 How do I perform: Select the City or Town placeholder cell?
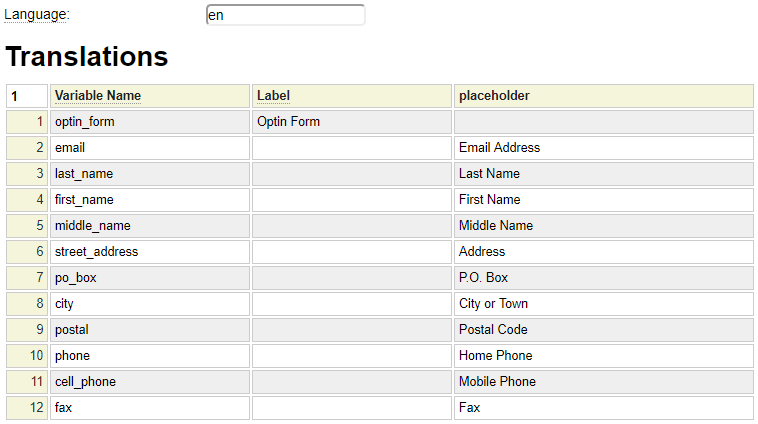click(602, 304)
